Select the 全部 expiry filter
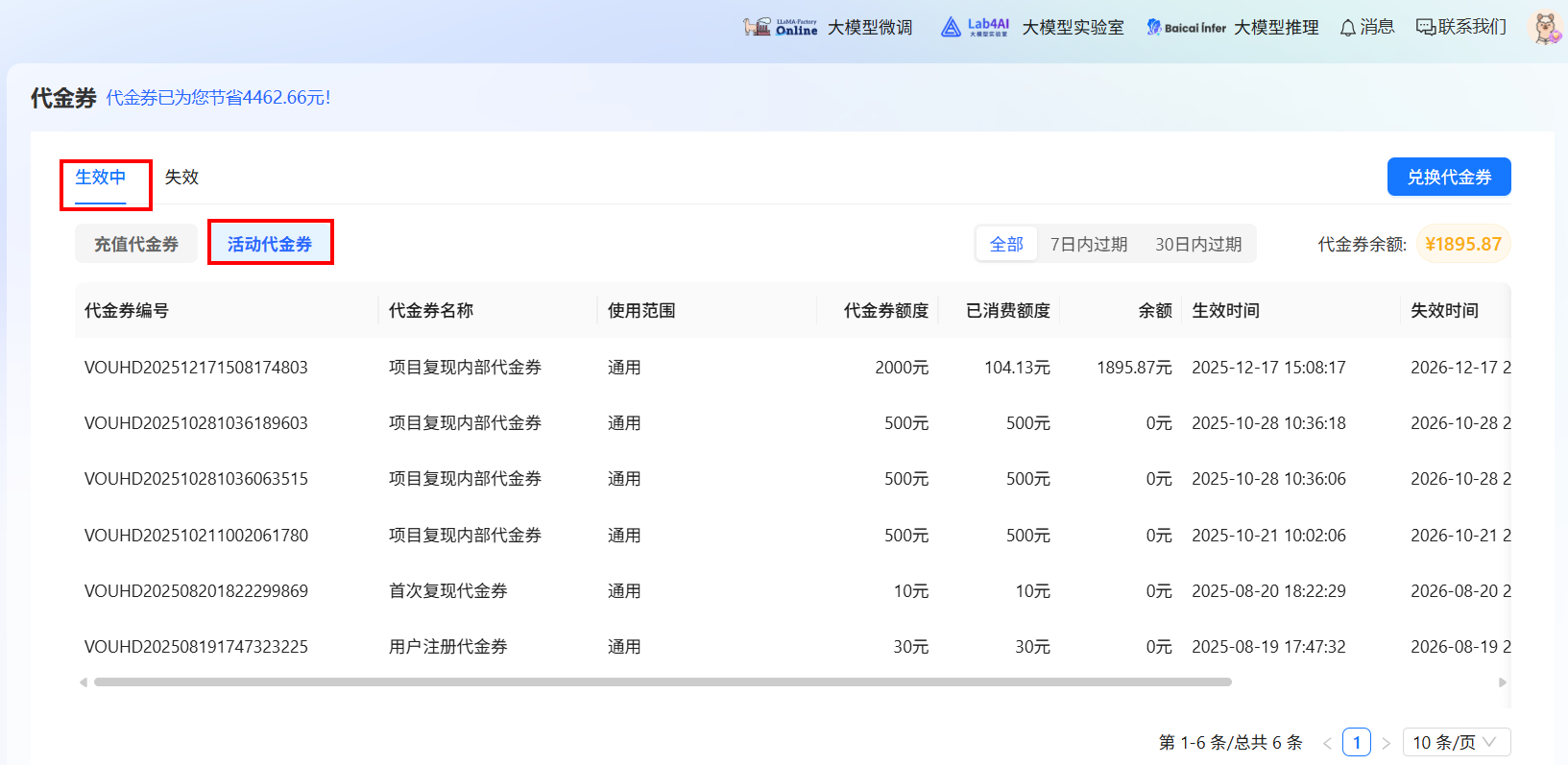 point(1006,245)
